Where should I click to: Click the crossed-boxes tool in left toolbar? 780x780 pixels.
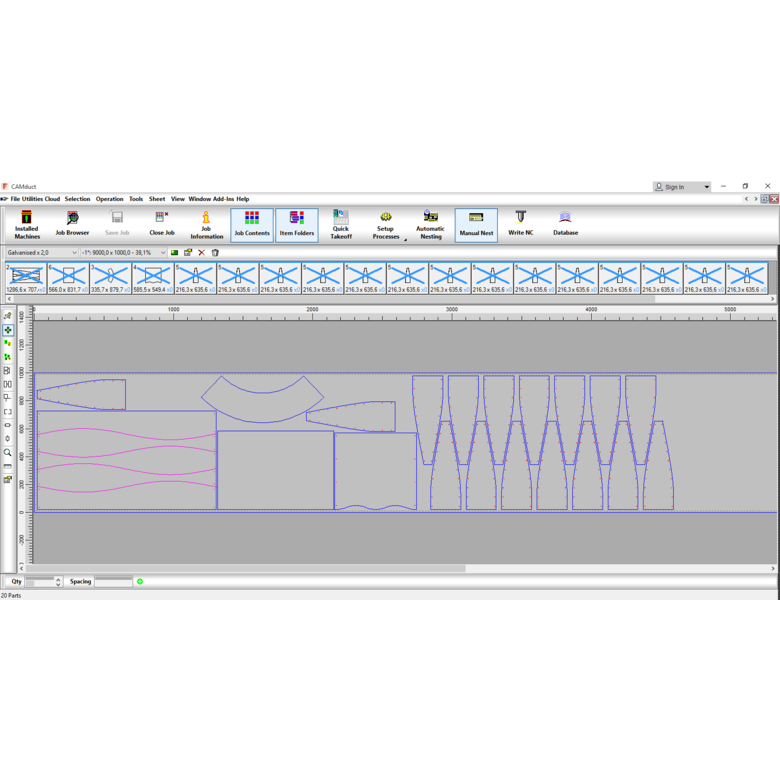(7, 371)
